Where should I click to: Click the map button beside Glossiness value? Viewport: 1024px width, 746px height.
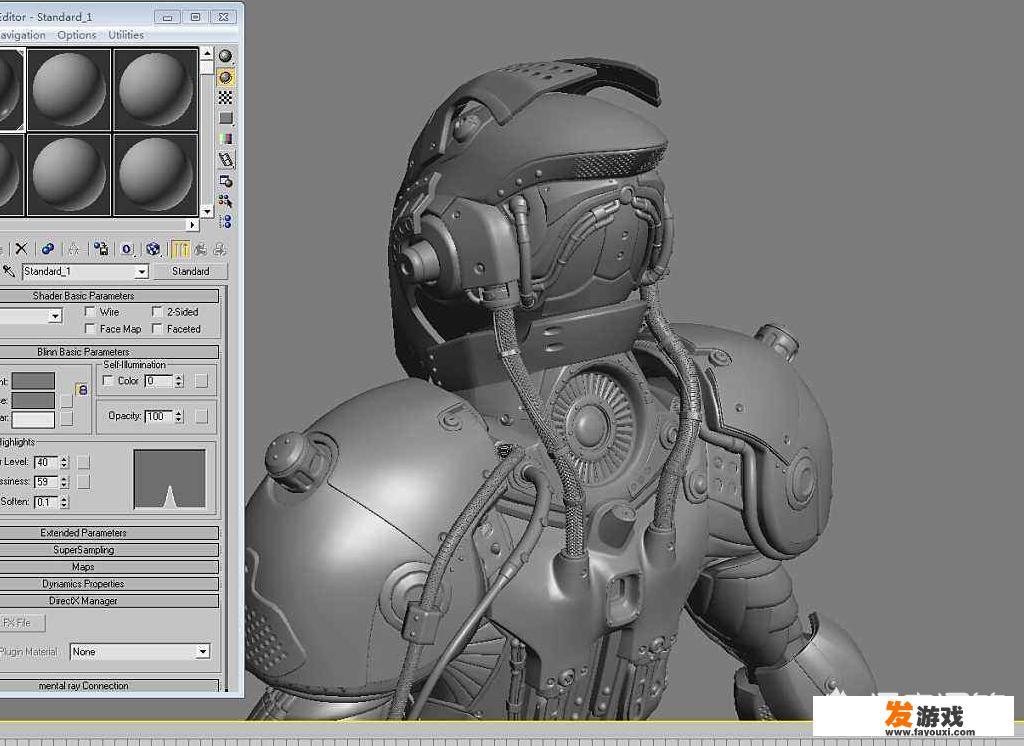coord(83,482)
